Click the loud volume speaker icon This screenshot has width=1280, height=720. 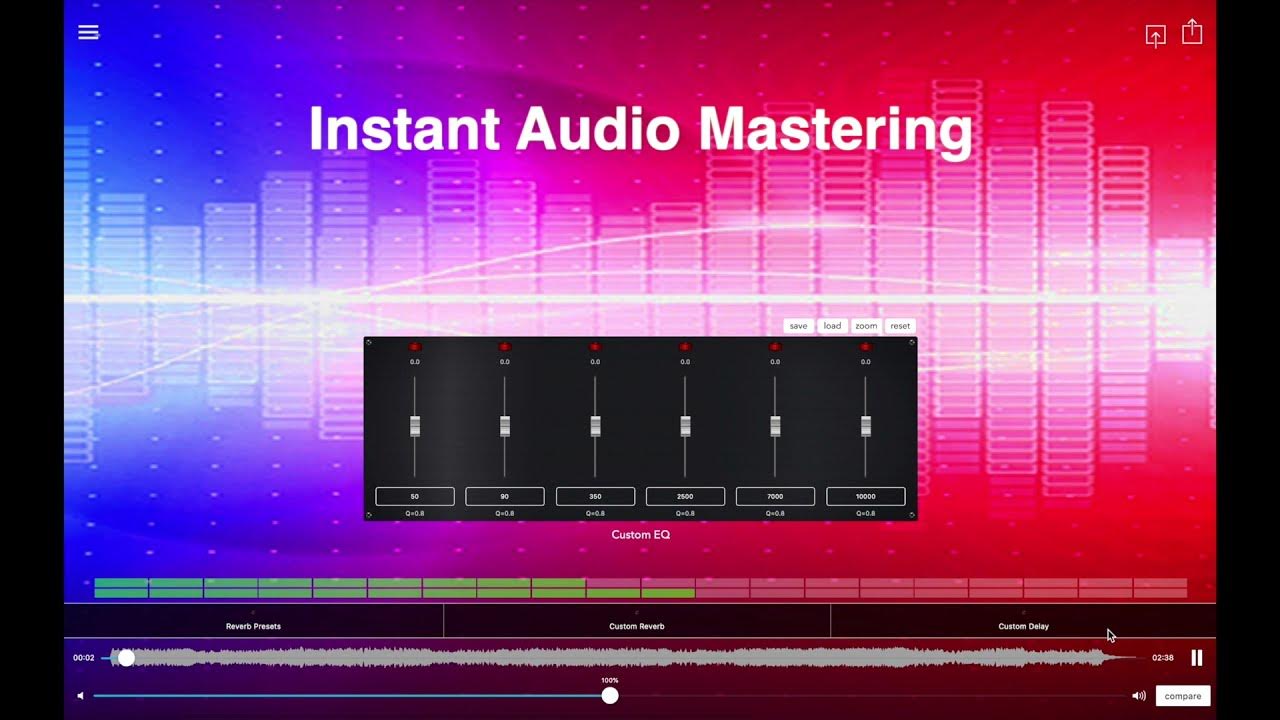tap(1139, 696)
